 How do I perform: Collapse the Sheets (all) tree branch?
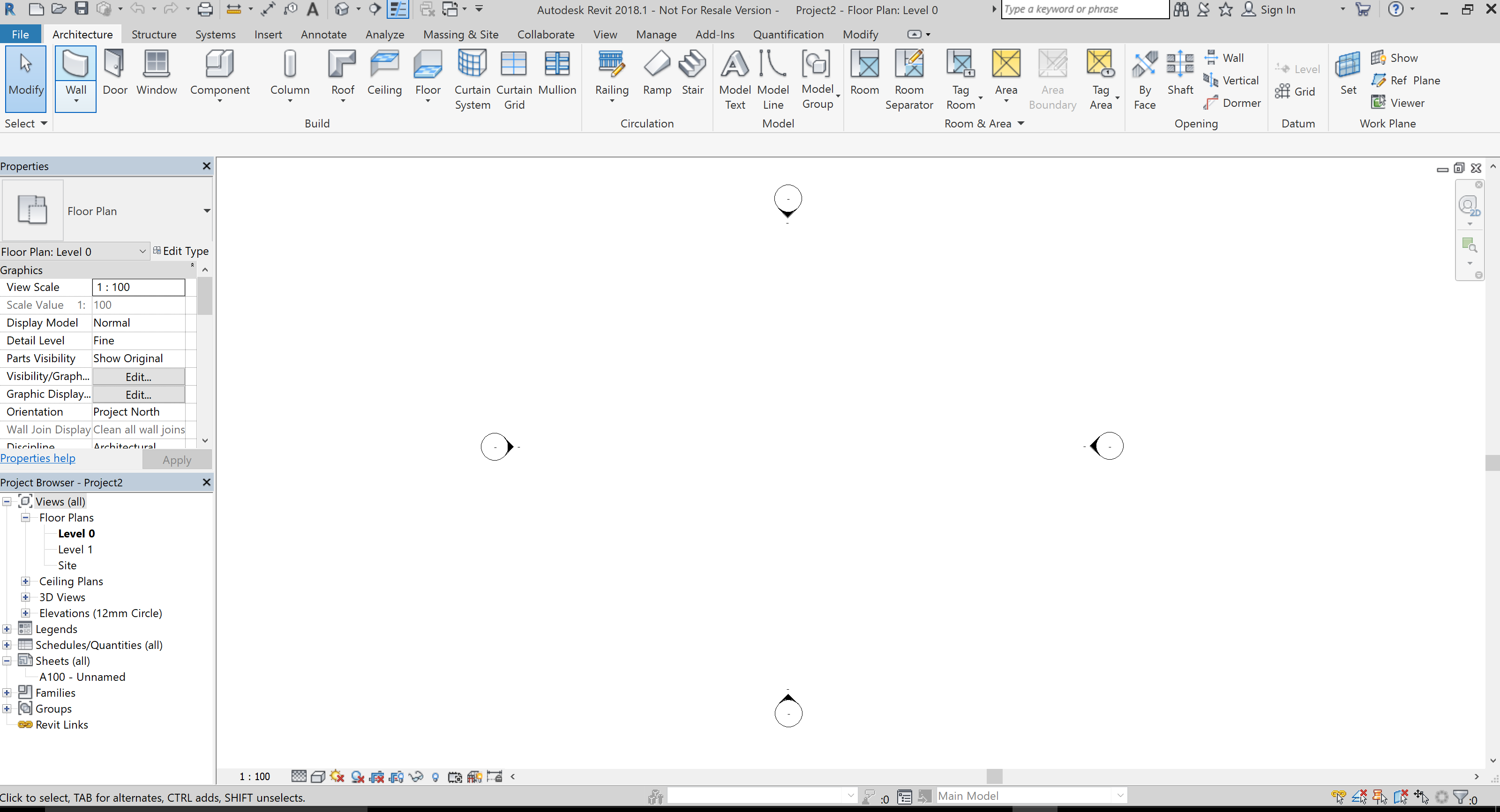(7, 660)
